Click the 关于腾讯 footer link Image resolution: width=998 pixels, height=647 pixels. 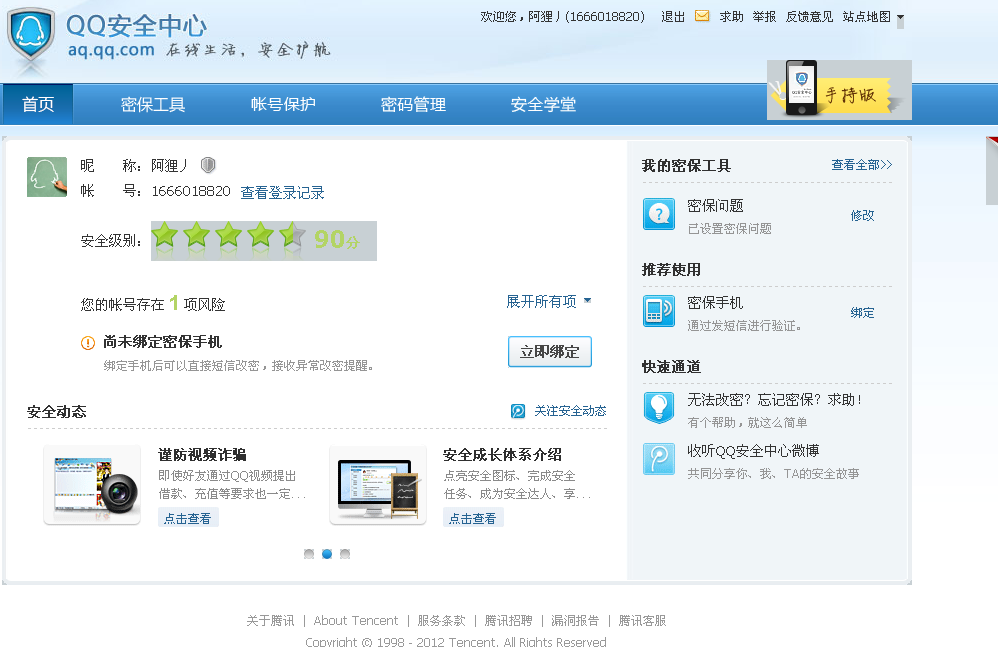[x=271, y=620]
